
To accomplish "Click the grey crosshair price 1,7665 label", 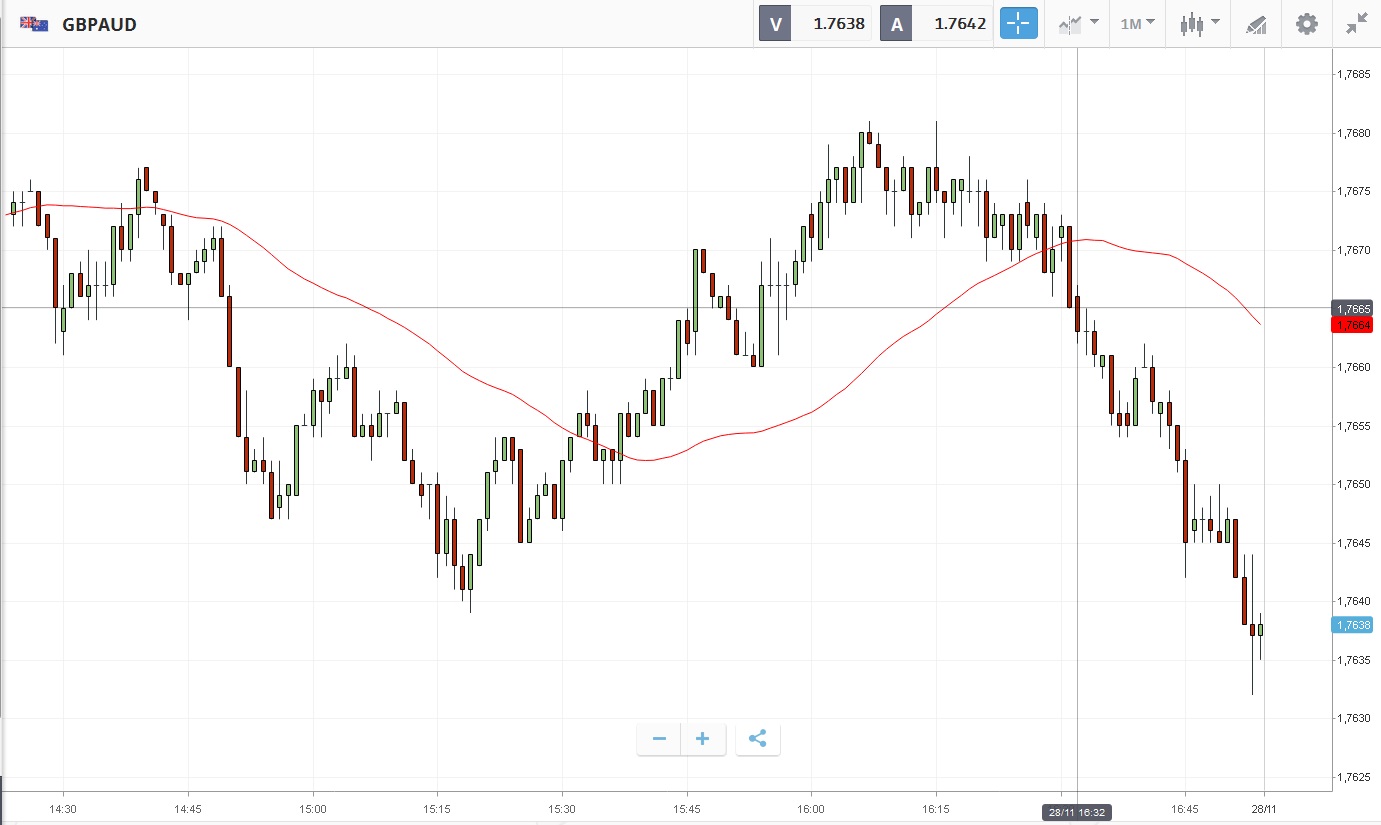I will [1351, 308].
